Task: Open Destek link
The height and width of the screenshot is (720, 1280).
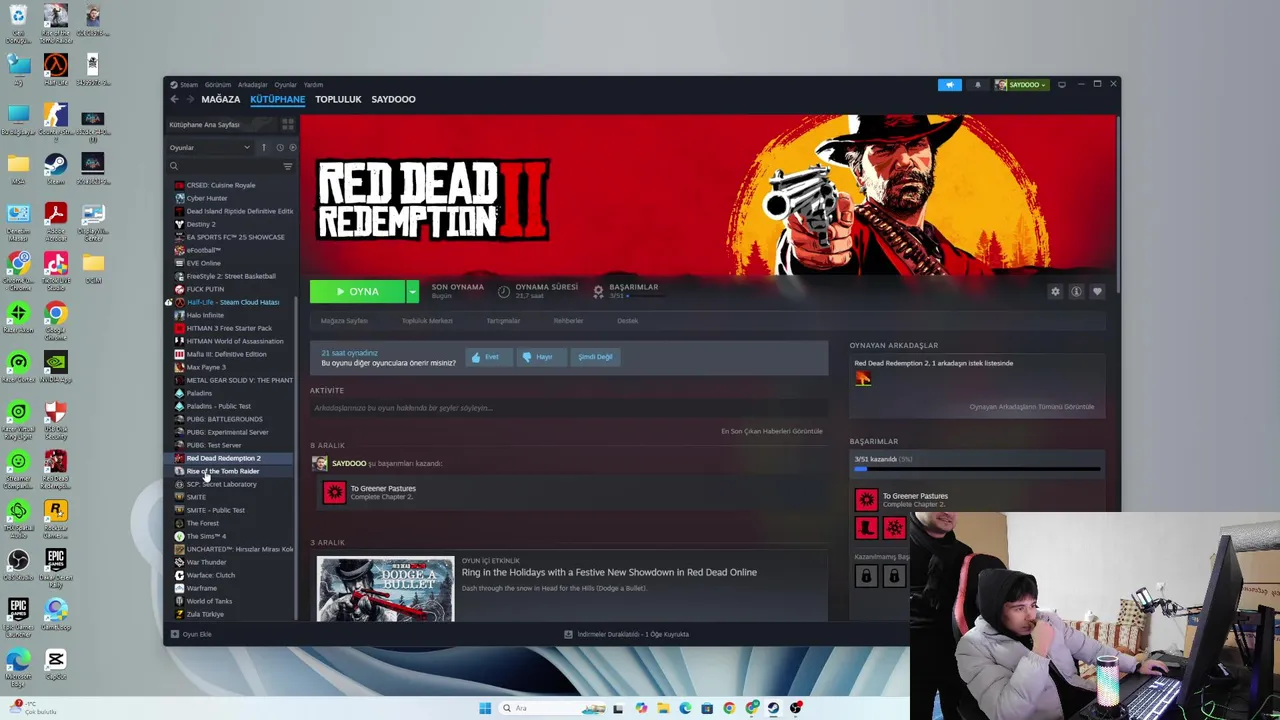Action: click(x=627, y=321)
